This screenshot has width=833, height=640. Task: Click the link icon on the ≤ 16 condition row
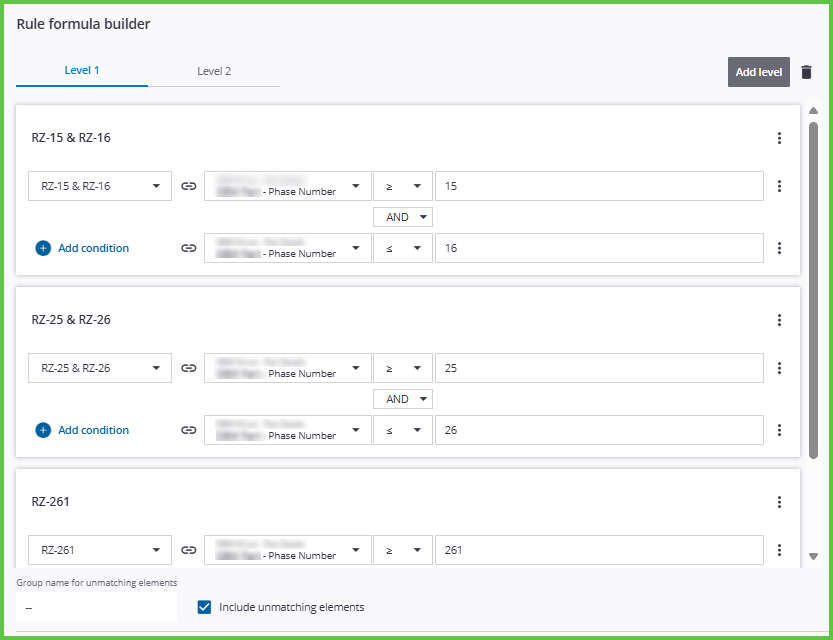(x=189, y=248)
